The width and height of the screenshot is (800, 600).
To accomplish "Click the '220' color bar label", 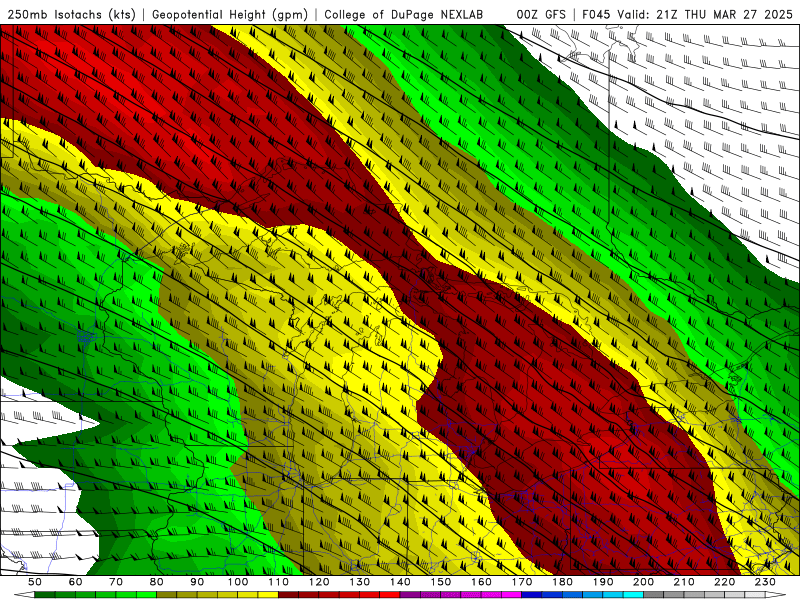I will tap(724, 582).
